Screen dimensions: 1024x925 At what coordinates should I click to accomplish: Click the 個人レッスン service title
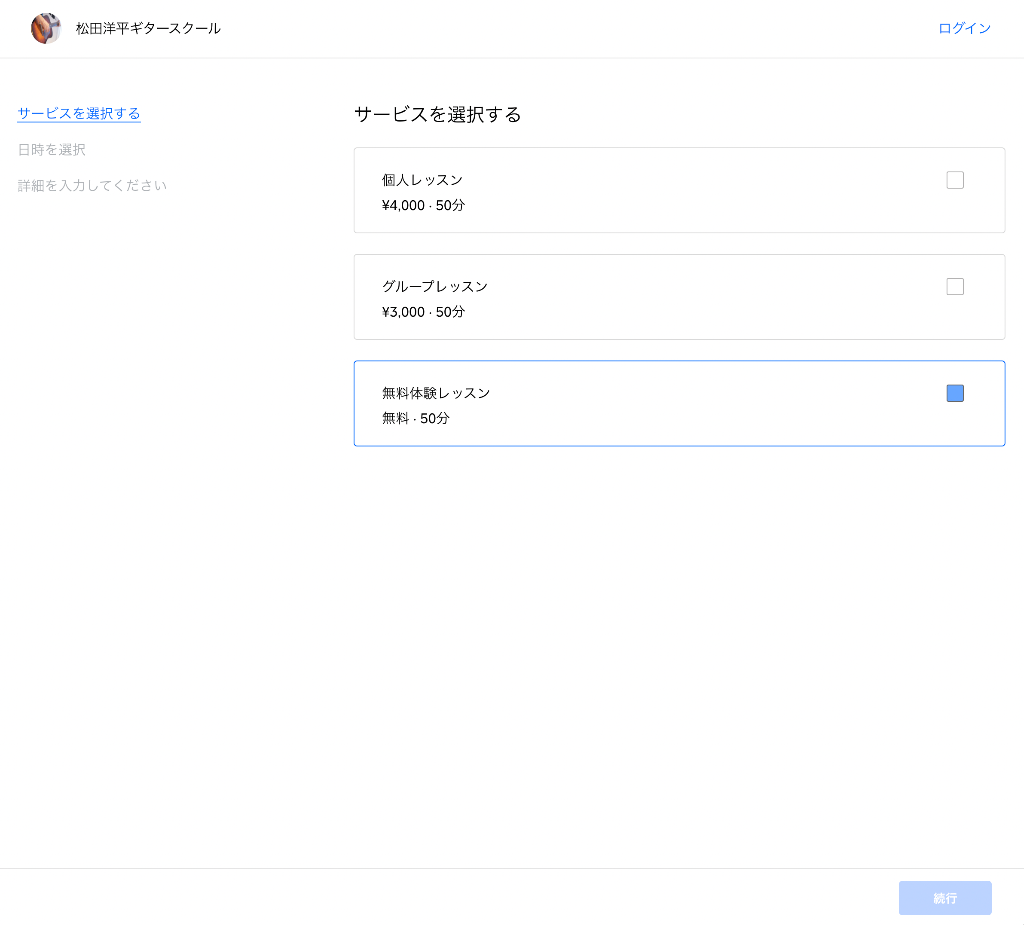[422, 180]
